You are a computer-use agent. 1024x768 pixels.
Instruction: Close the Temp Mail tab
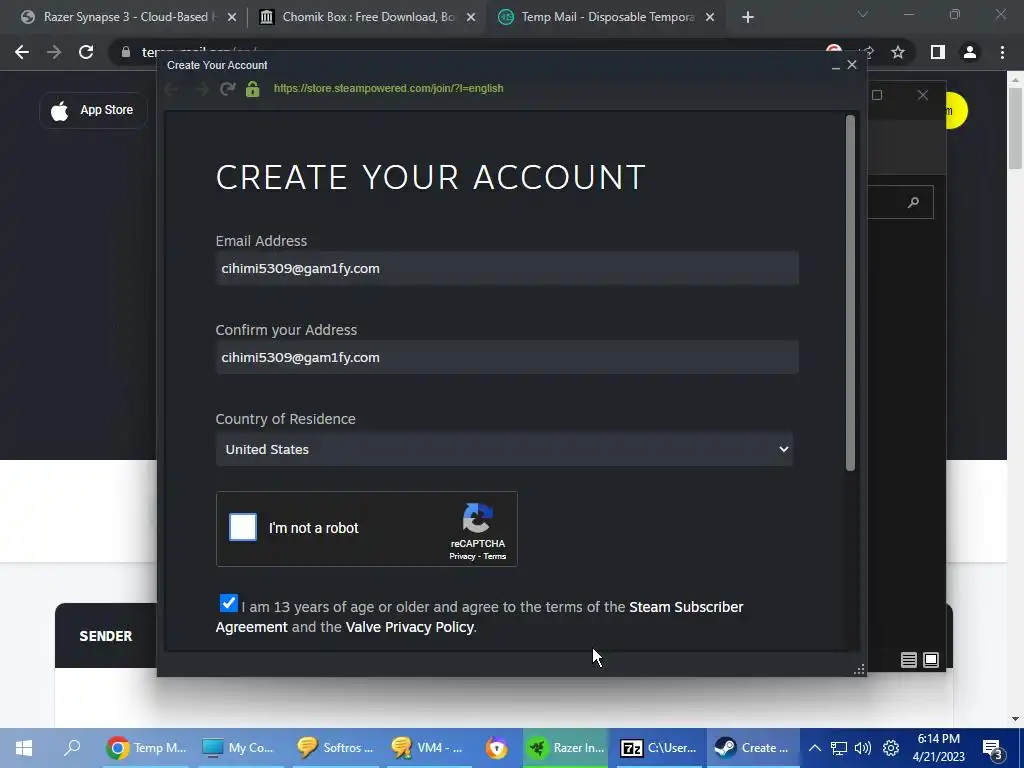coord(710,18)
